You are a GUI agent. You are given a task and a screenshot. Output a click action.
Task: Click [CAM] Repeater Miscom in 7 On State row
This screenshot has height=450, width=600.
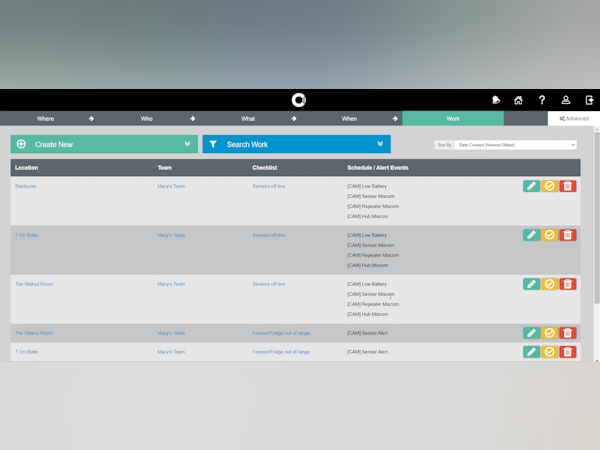point(373,255)
